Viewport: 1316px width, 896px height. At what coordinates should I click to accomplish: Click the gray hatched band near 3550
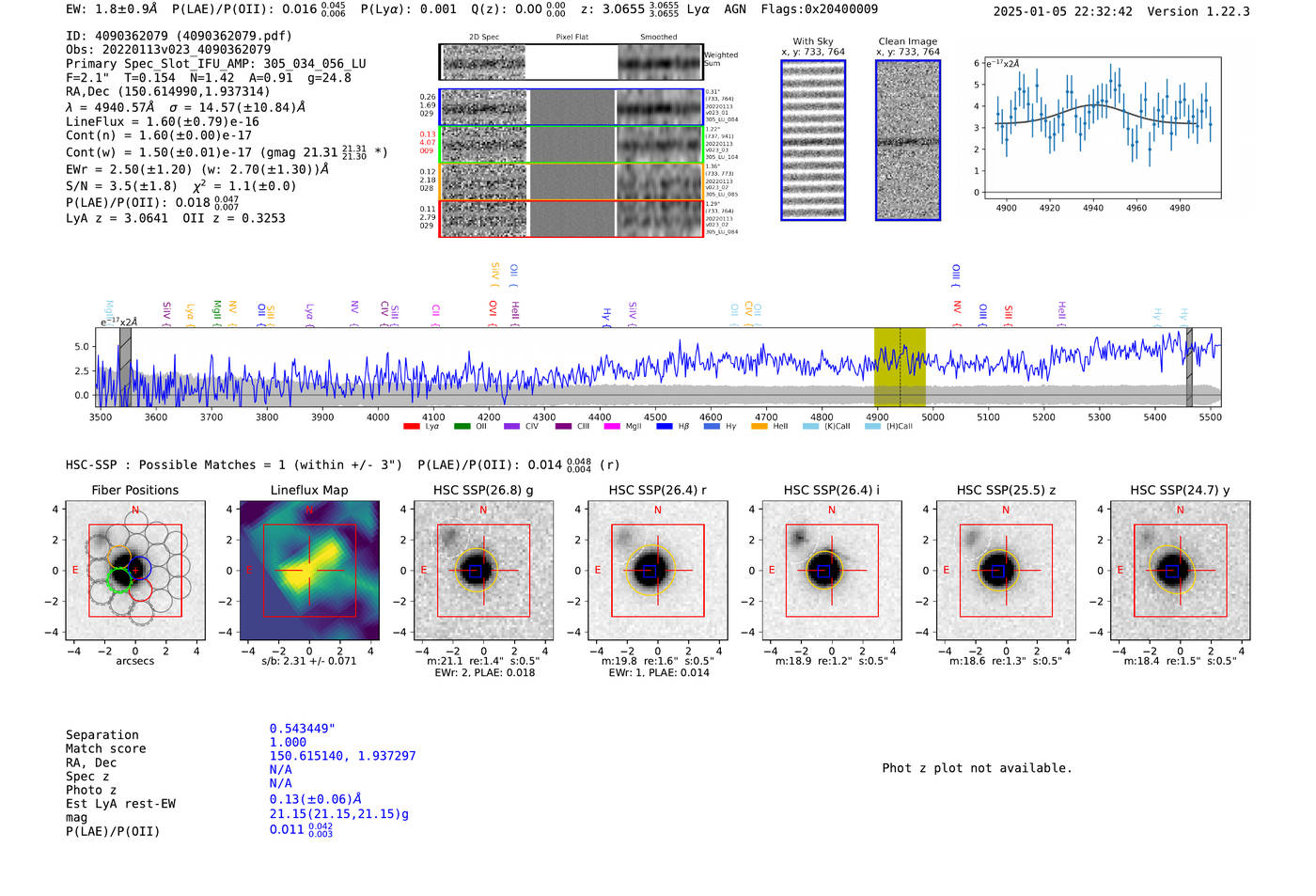tap(125, 367)
